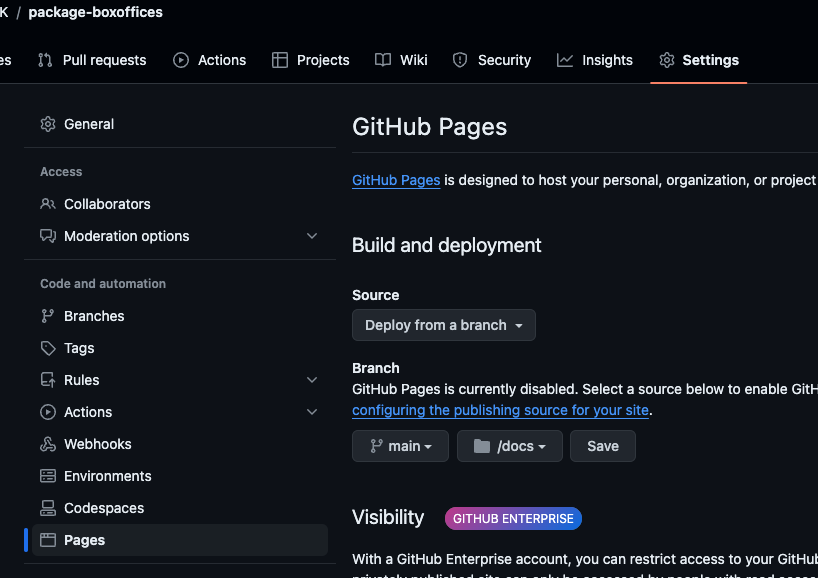Click the play icon beside sidebar Actions
The height and width of the screenshot is (578, 818).
pyautogui.click(x=48, y=412)
